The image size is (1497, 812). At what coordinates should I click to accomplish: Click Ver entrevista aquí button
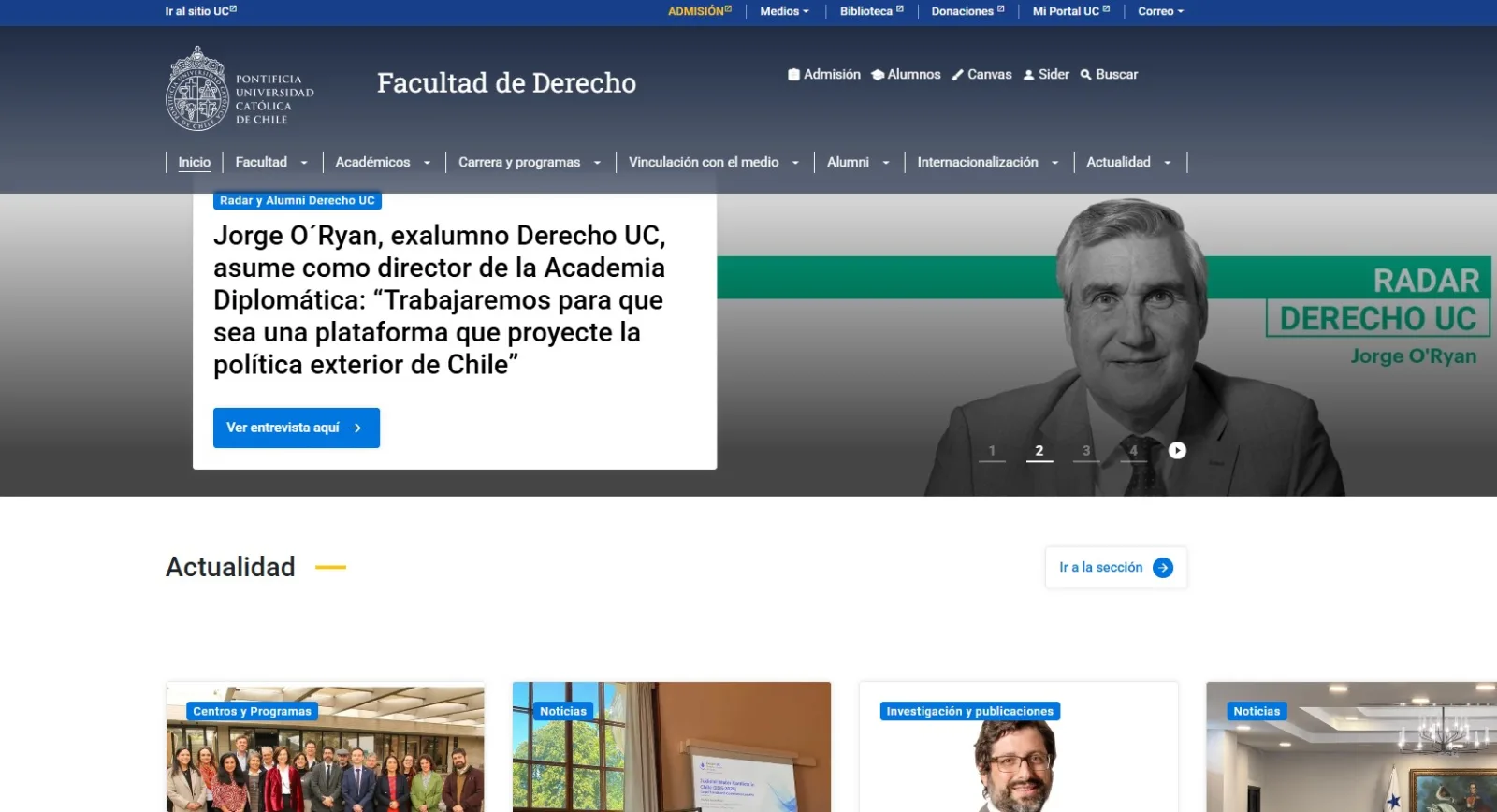pyautogui.click(x=297, y=428)
